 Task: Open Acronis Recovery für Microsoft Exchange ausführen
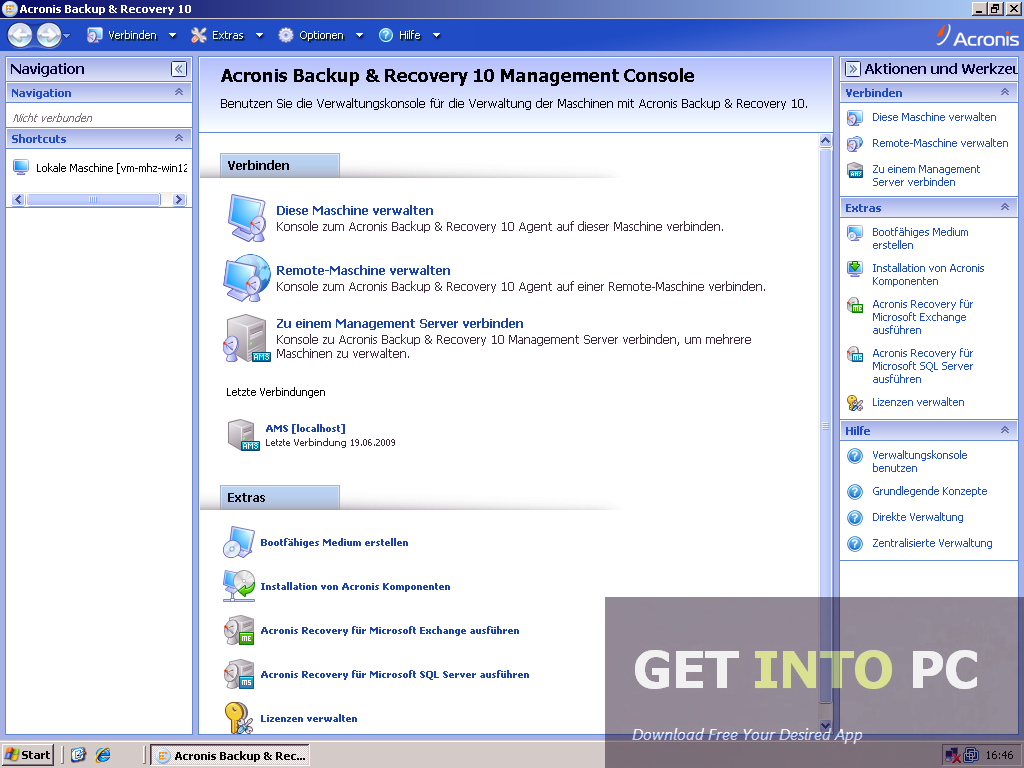(390, 630)
